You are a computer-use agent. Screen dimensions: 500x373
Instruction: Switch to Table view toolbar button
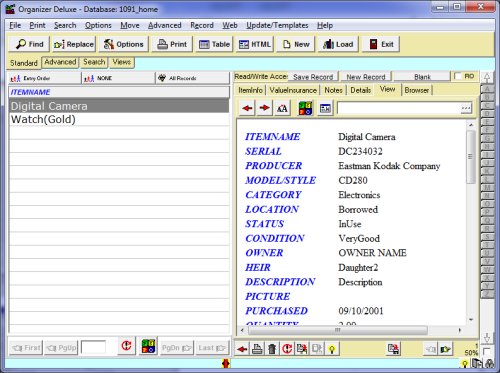pyautogui.click(x=214, y=44)
